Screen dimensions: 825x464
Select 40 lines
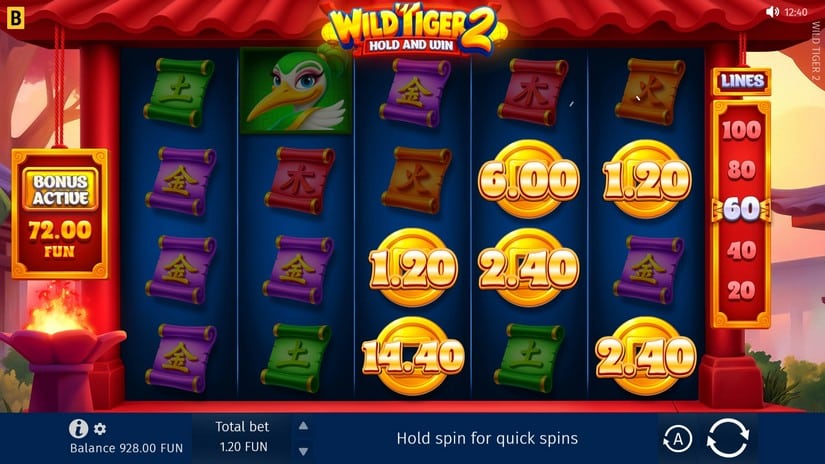click(x=741, y=250)
